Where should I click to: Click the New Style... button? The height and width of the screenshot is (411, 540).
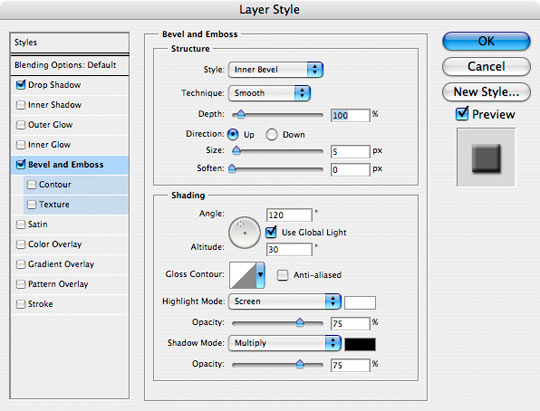pyautogui.click(x=486, y=92)
